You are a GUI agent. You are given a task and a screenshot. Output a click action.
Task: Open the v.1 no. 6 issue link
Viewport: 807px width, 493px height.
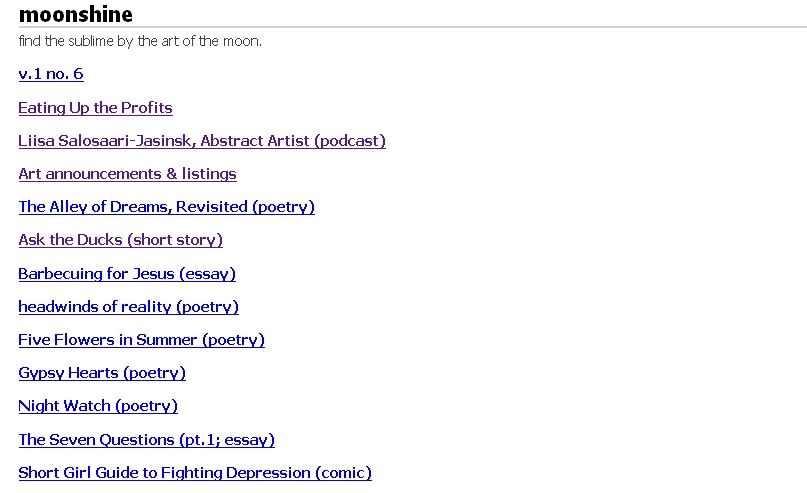coord(51,74)
